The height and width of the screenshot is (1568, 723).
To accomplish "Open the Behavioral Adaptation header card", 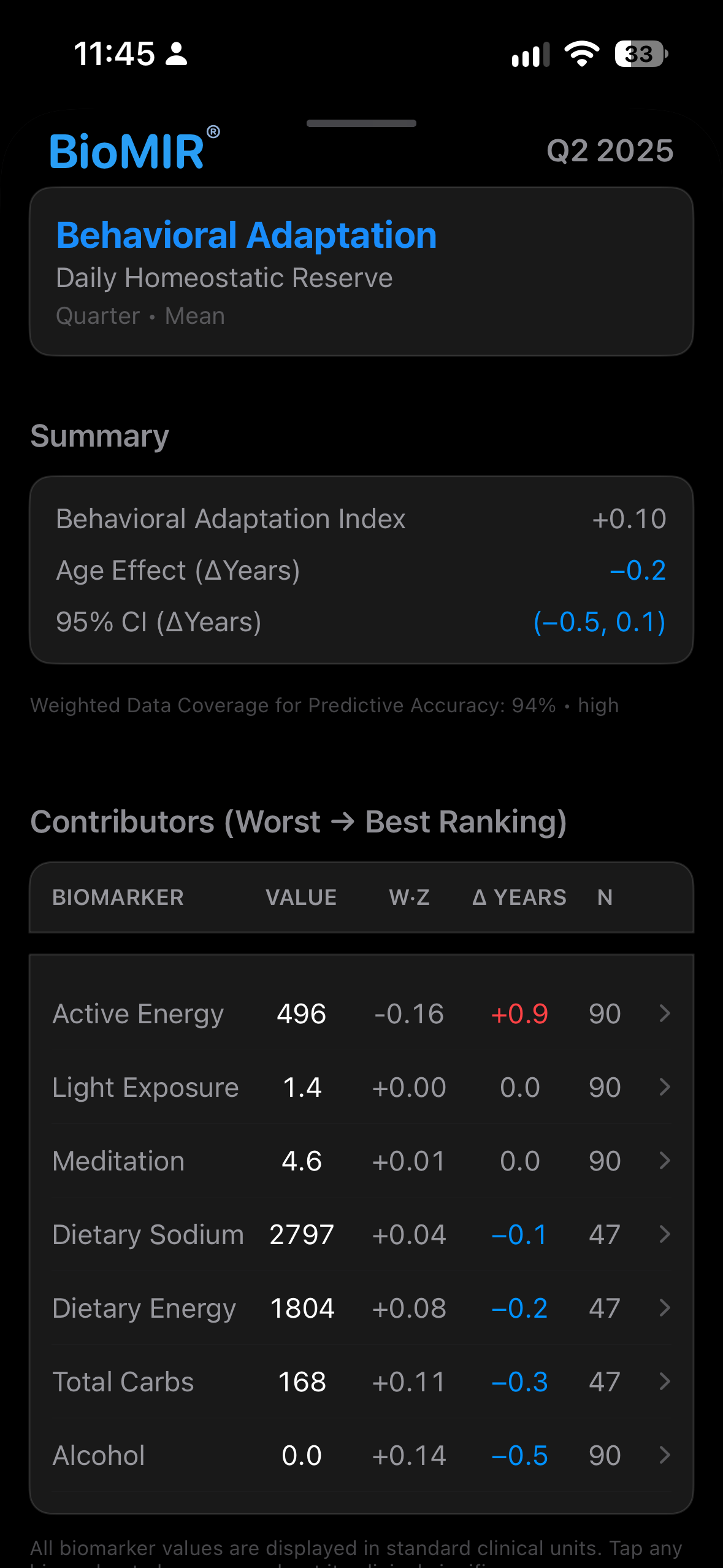I will click(x=361, y=272).
